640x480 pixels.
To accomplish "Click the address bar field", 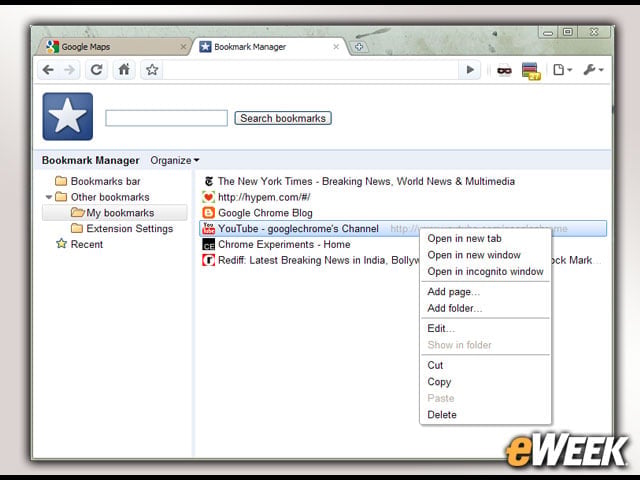I will click(x=311, y=70).
